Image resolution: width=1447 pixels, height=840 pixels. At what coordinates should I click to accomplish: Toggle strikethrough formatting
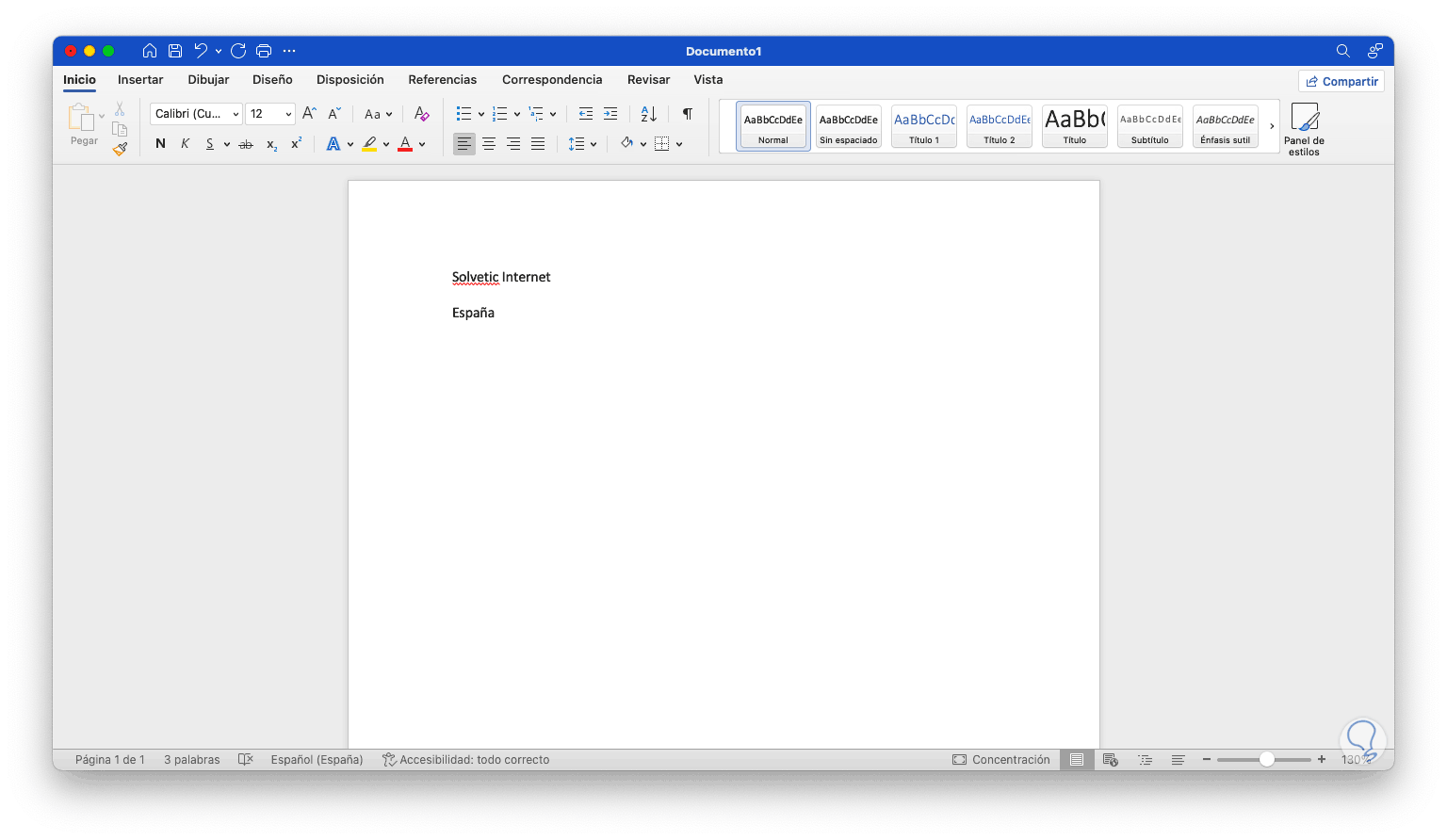coord(246,144)
